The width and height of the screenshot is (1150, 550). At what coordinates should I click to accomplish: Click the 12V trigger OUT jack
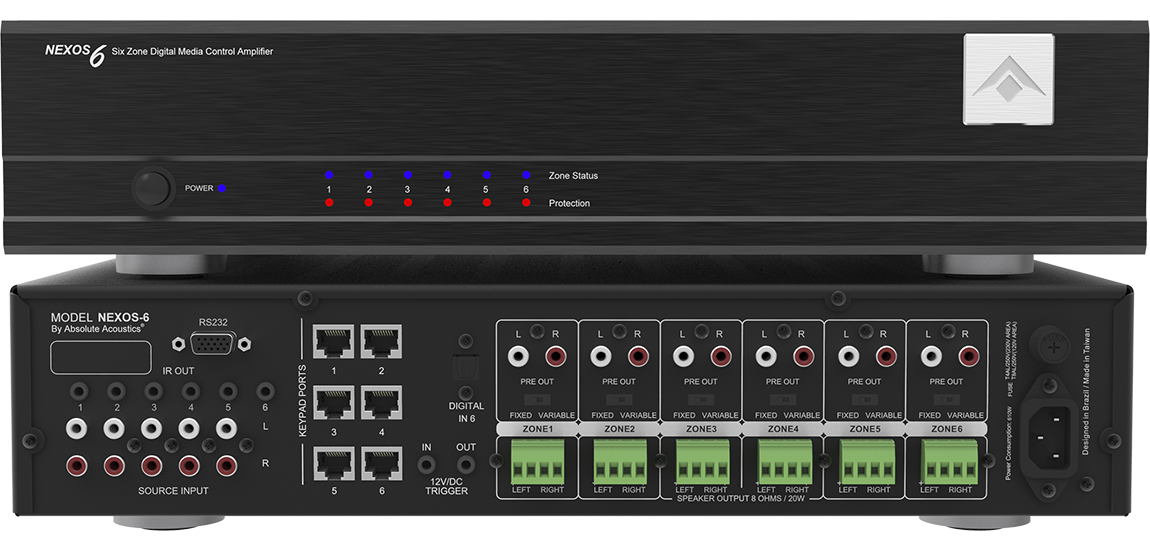pos(465,464)
